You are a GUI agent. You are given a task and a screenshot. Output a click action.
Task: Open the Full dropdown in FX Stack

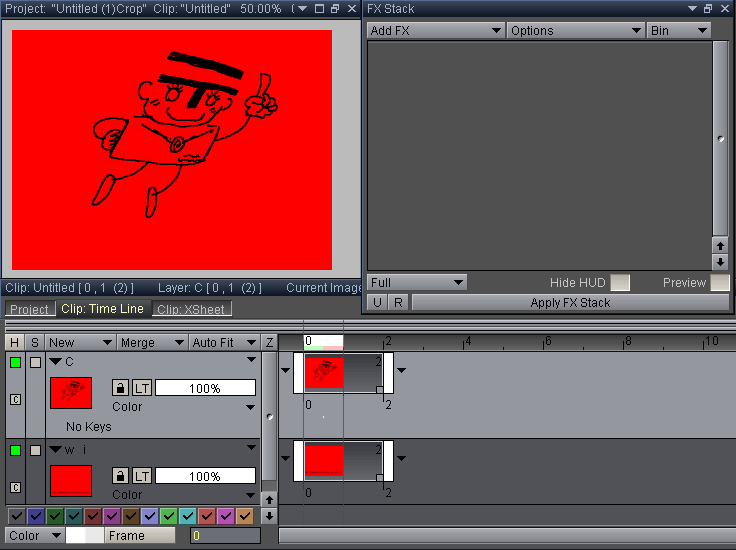416,283
